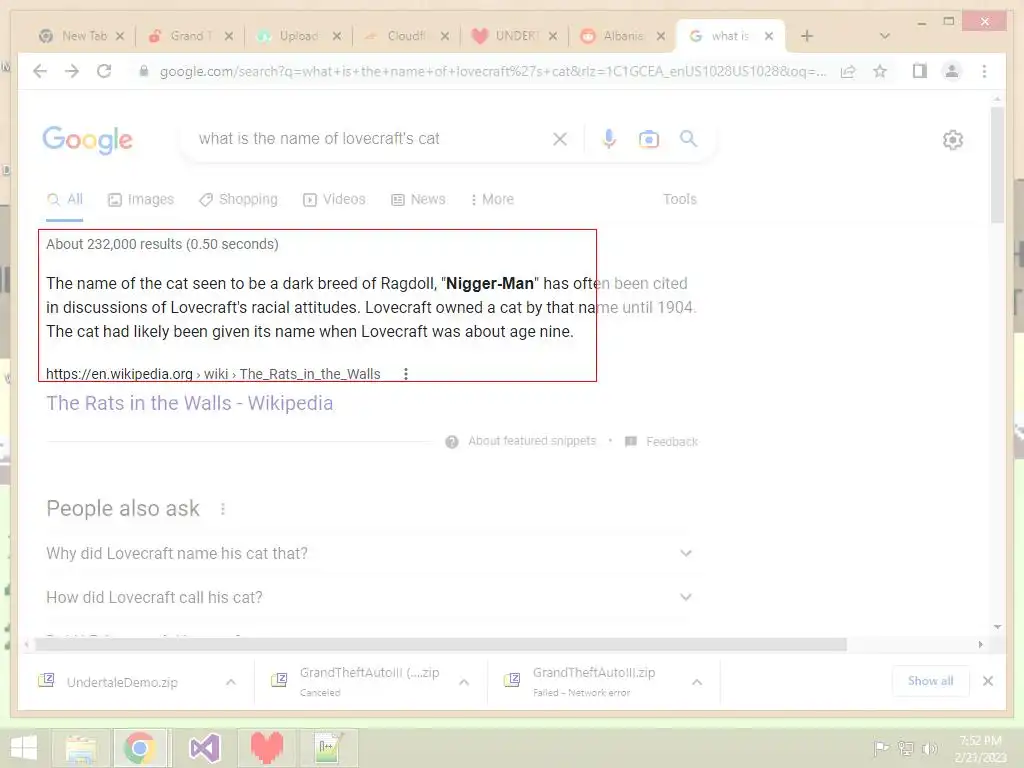This screenshot has width=1024, height=768.
Task: Open the Windows Start menu
Action: [x=24, y=748]
